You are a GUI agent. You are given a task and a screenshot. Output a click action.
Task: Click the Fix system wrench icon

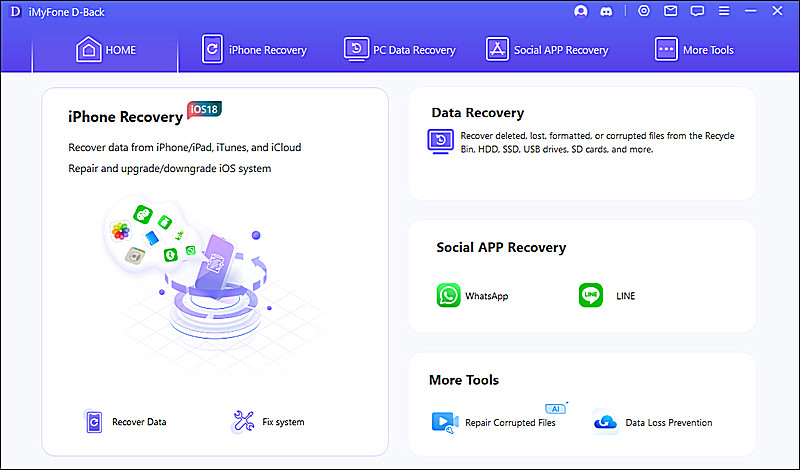243,422
